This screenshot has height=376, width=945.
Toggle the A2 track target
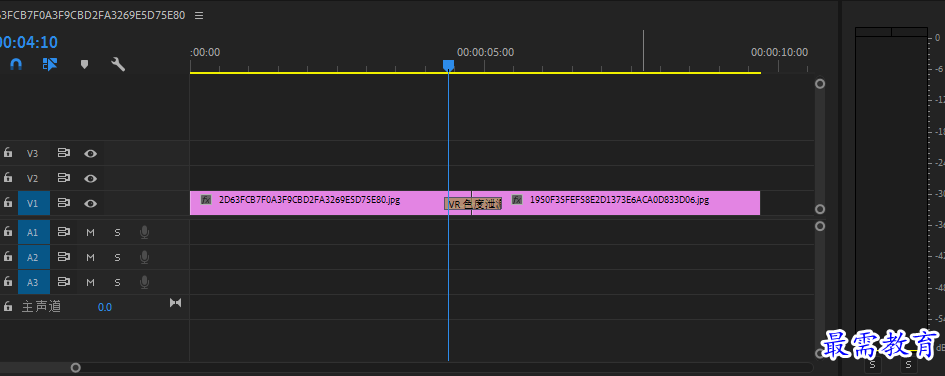pos(33,257)
